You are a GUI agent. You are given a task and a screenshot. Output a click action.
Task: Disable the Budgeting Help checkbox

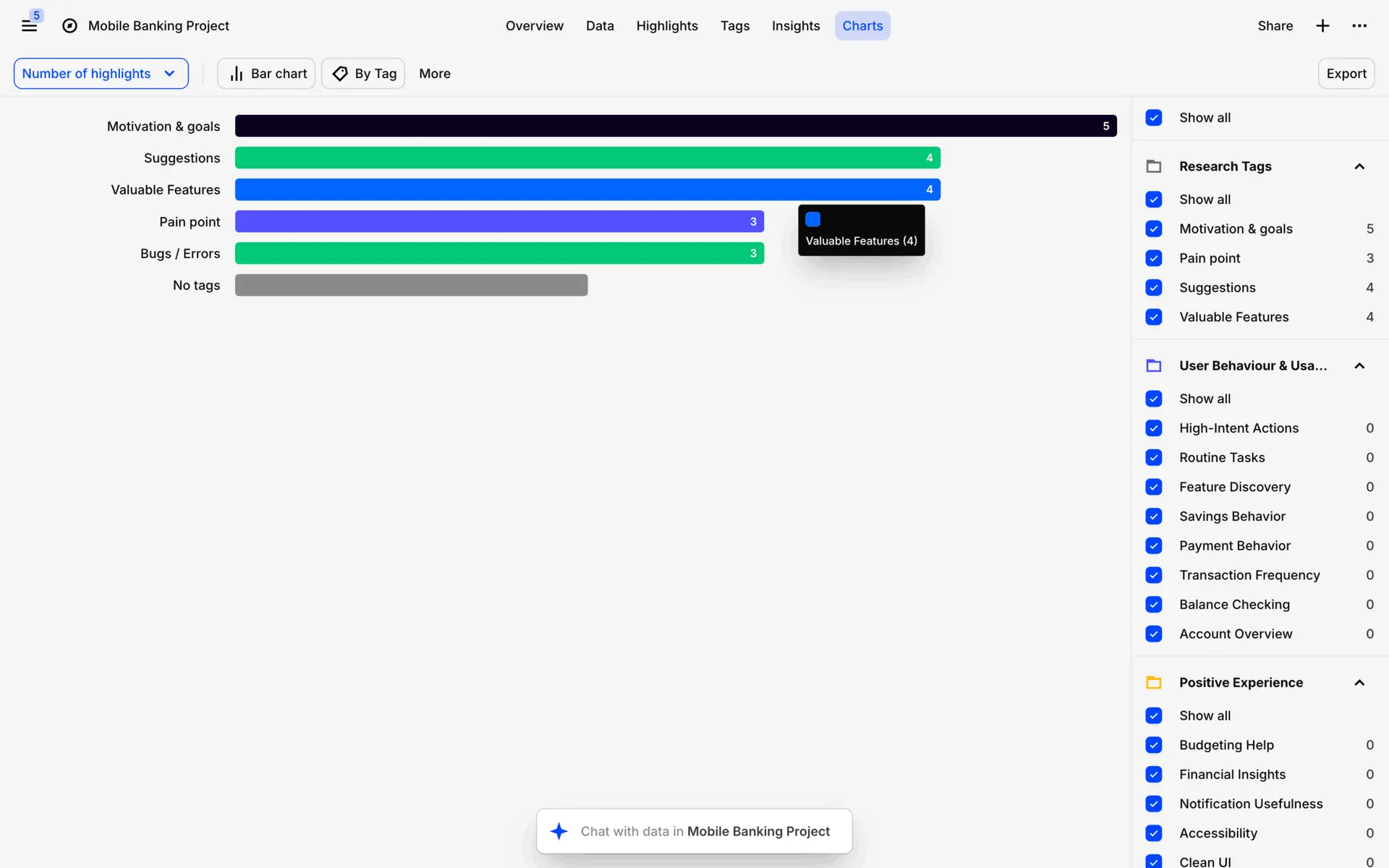[x=1154, y=745]
